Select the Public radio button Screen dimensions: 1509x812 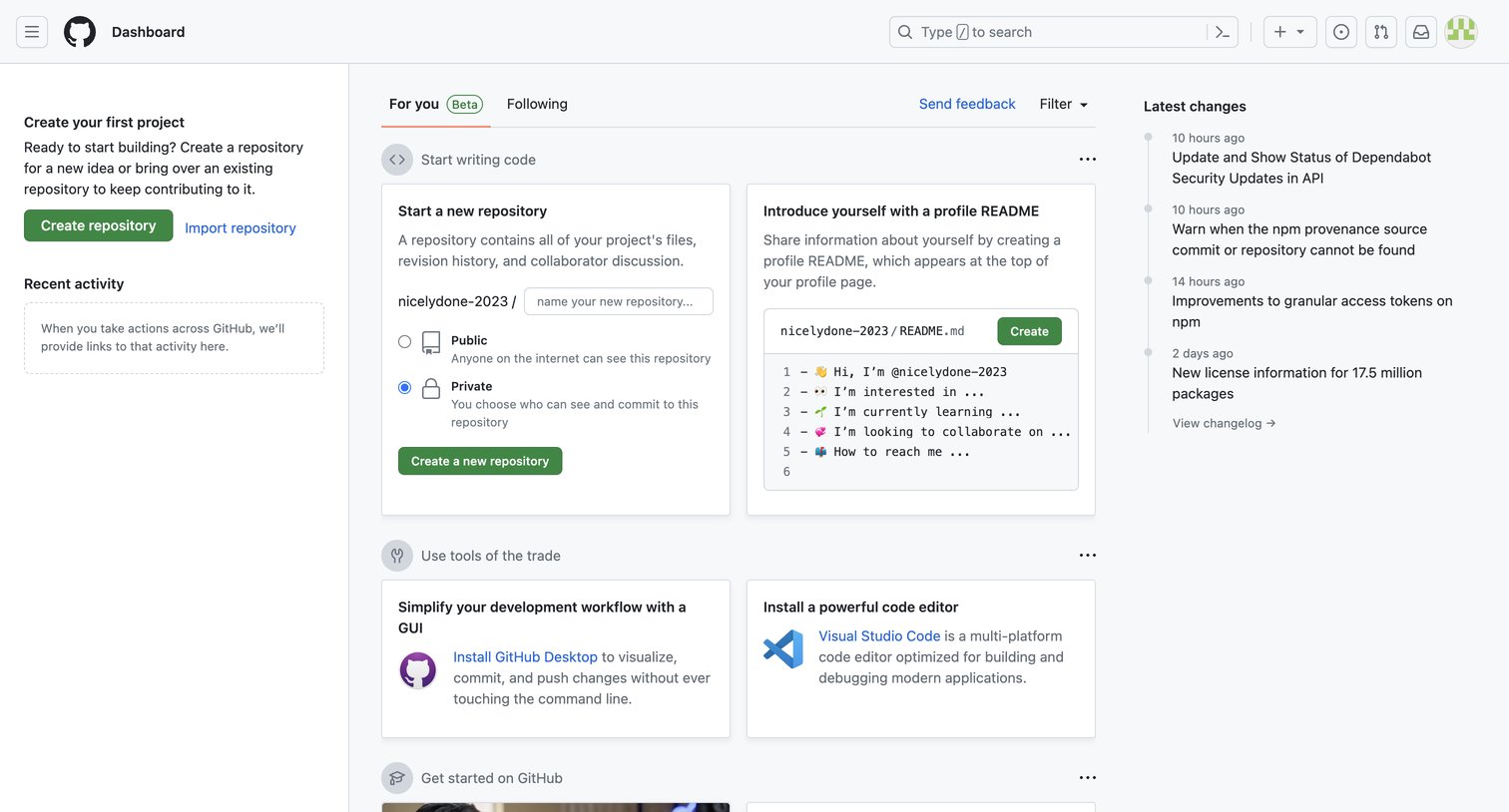coord(404,341)
